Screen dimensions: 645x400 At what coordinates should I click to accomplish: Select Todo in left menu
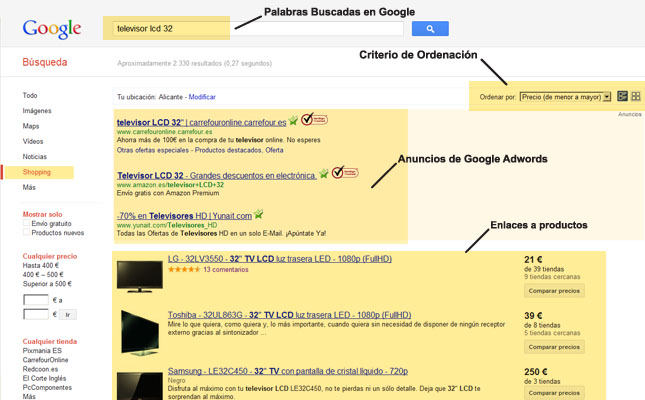(30, 95)
